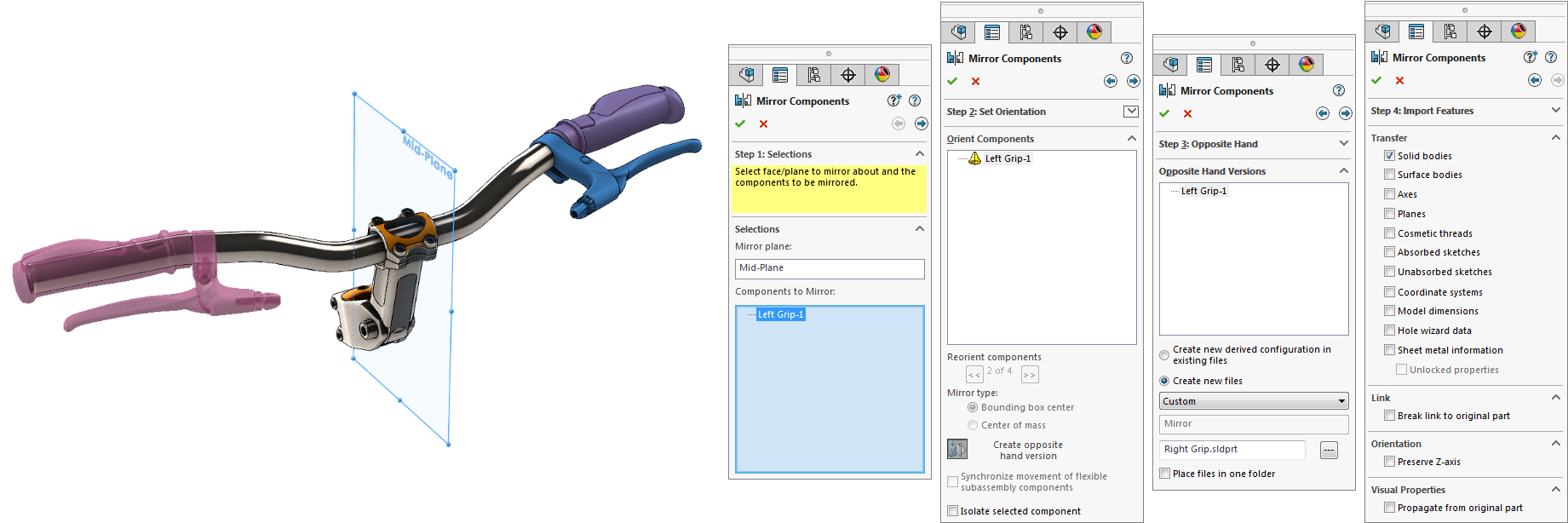
Task: Collapse the Selections group in Step 1 panel
Action: (x=920, y=229)
